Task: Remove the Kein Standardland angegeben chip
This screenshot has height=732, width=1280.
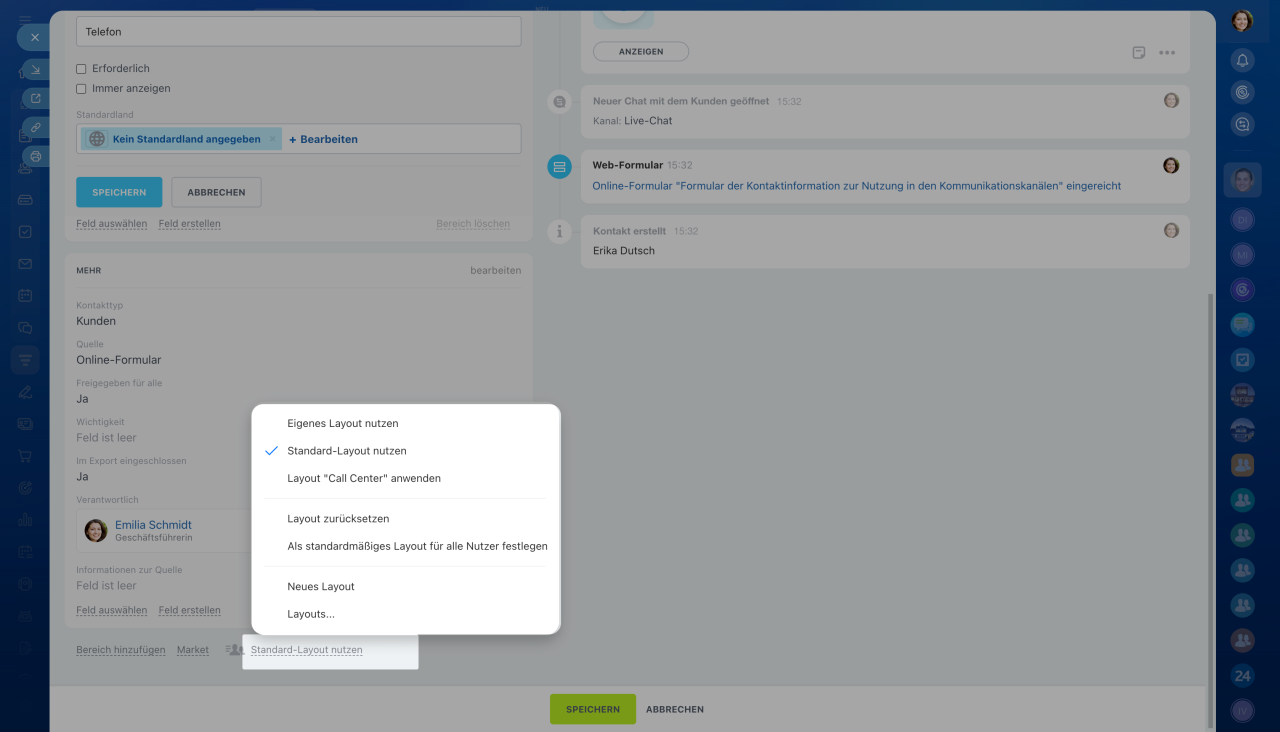Action: [272, 139]
